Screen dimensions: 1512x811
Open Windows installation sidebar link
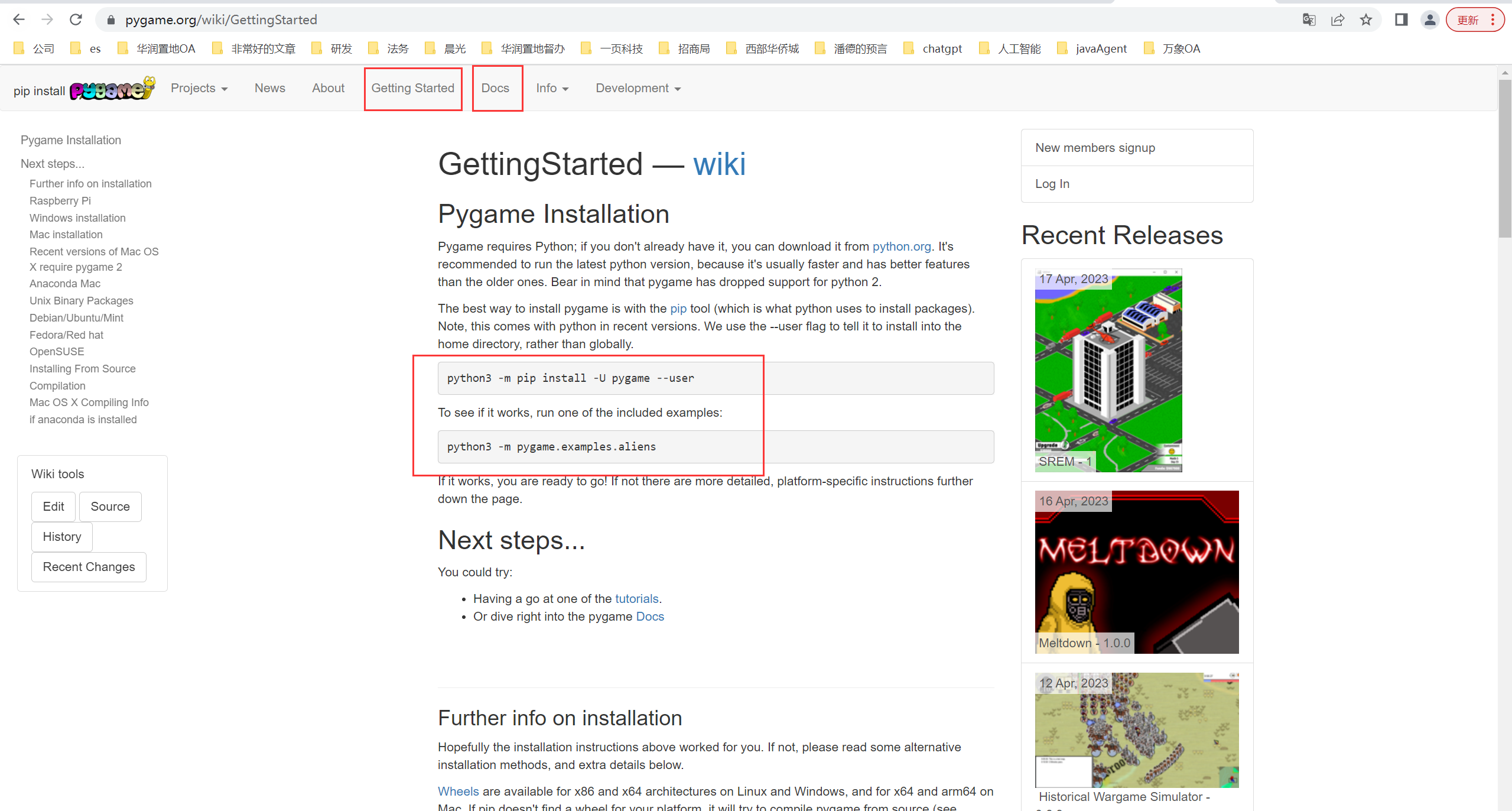[77, 218]
